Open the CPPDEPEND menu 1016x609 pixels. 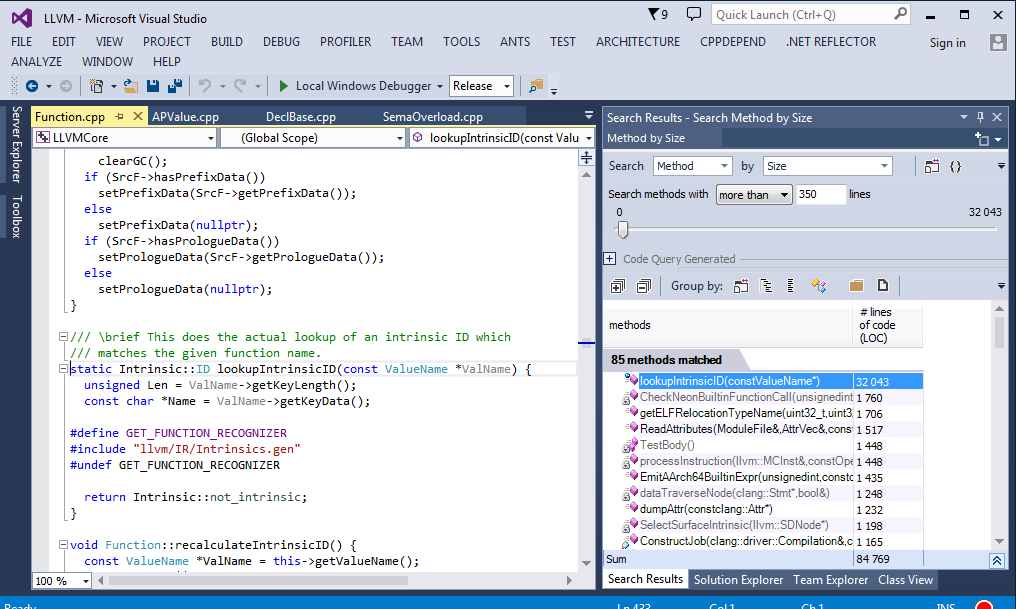733,42
